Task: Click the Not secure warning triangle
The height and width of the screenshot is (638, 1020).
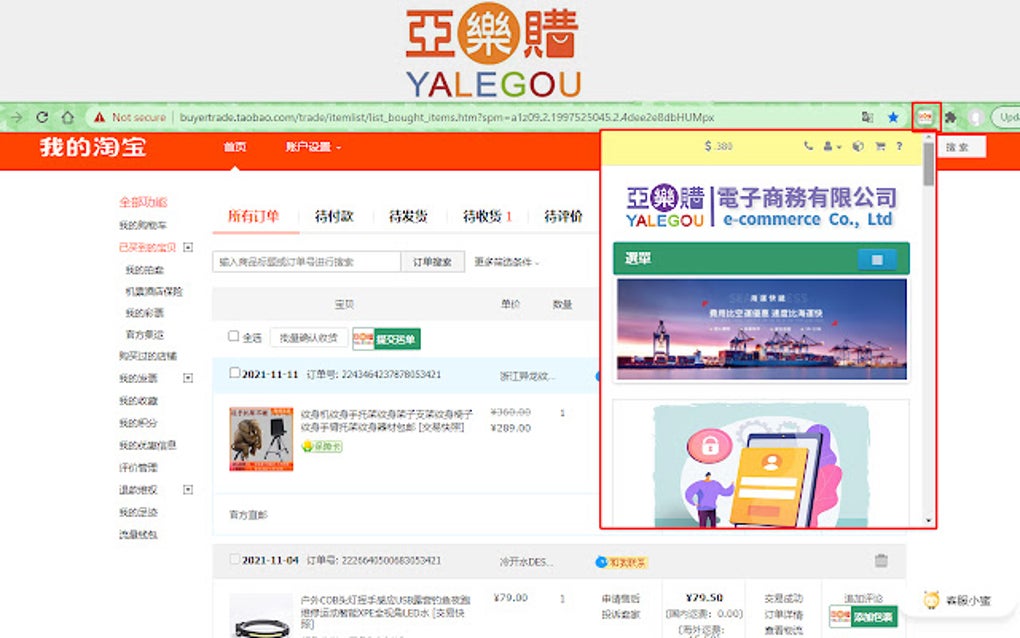Action: tap(99, 117)
